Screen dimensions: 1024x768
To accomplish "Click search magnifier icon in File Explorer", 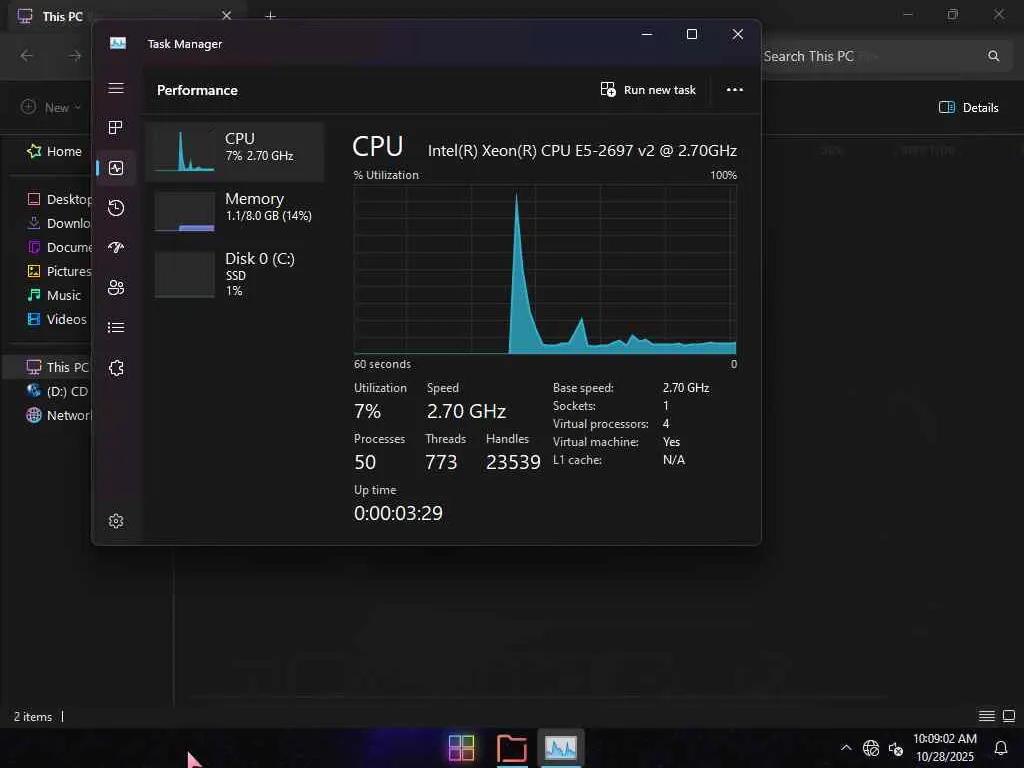I will (993, 56).
